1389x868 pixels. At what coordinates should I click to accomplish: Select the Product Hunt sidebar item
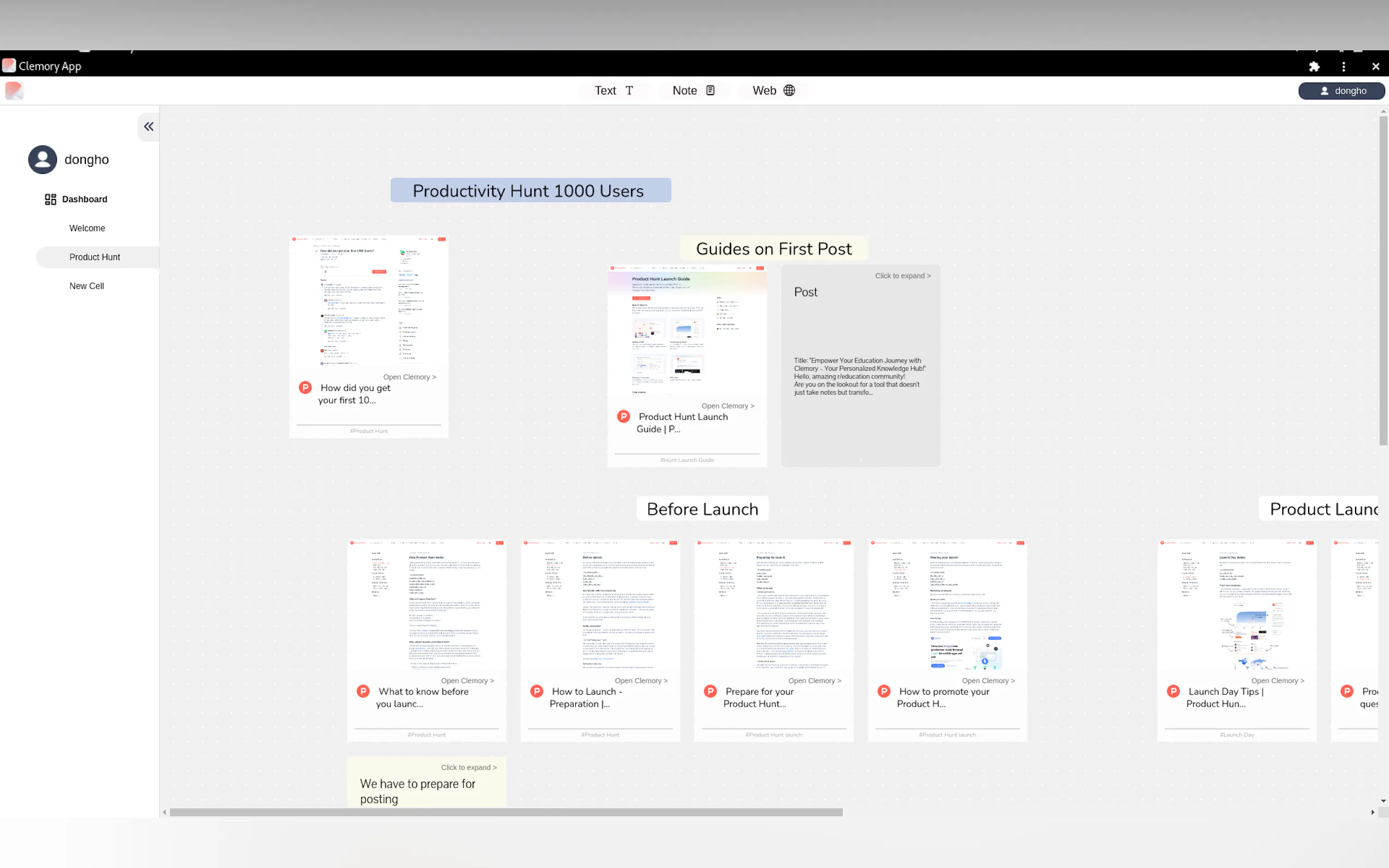click(97, 257)
